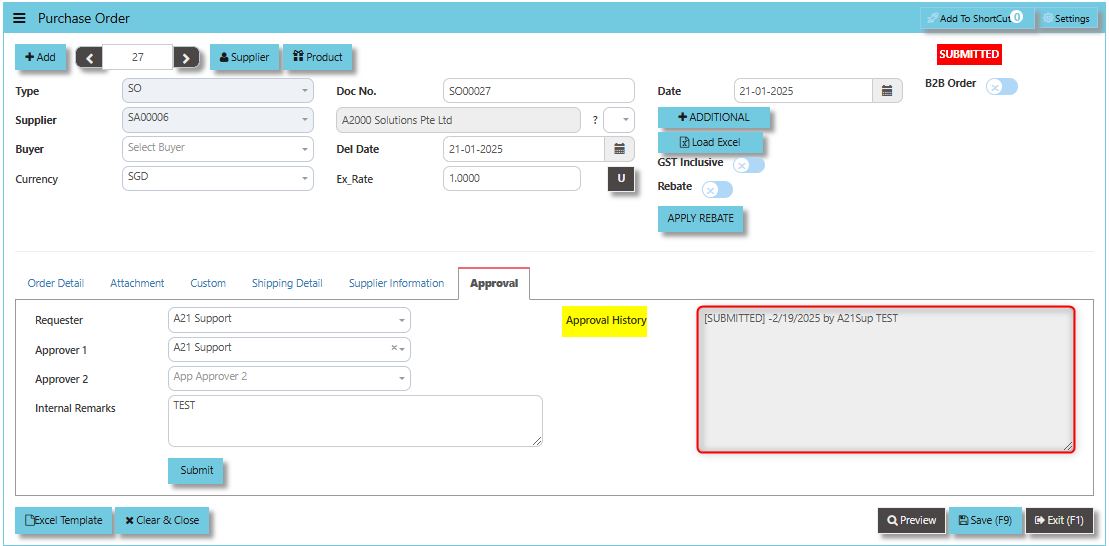This screenshot has height=546, width=1109.
Task: Toggle the Rebate switch
Action: tap(717, 190)
